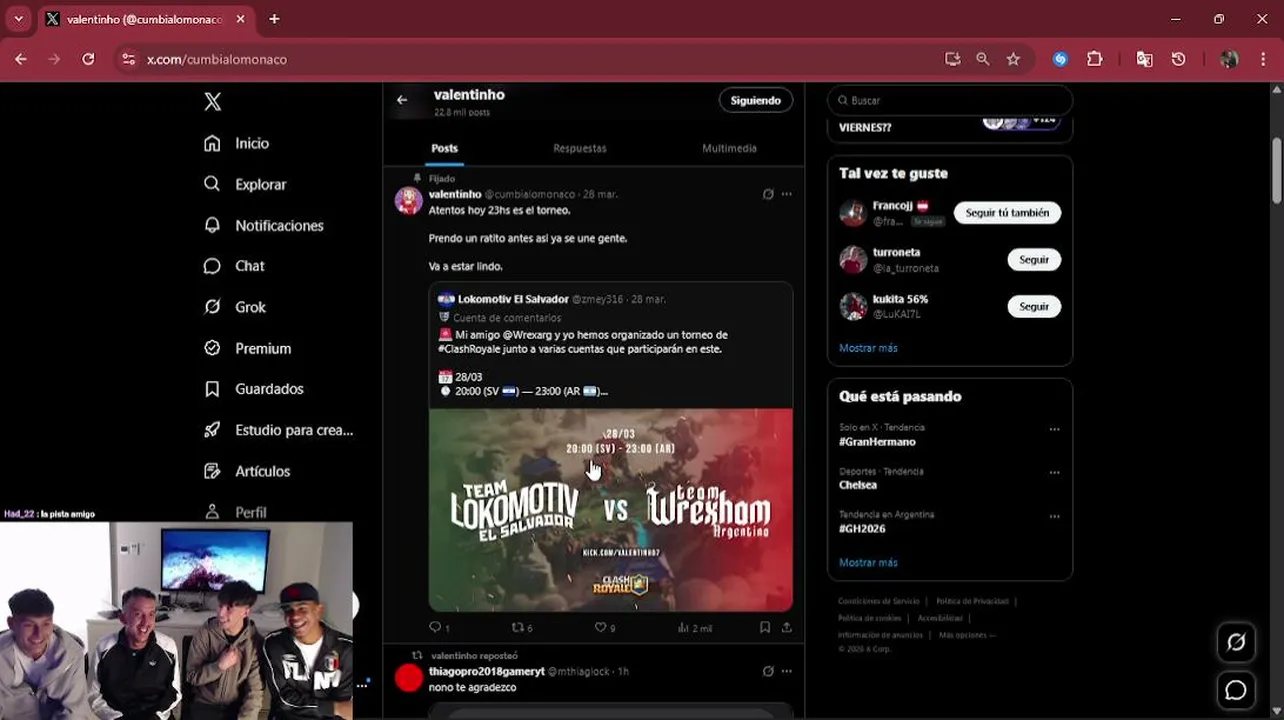The width and height of the screenshot is (1284, 720).
Task: Like the pinned tournament post
Action: point(605,627)
